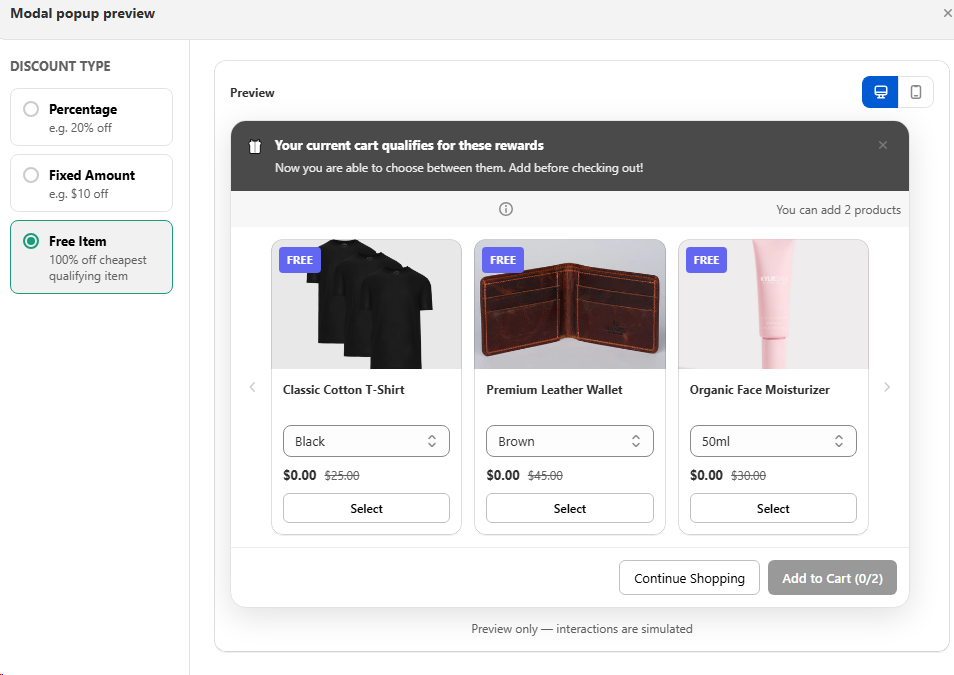The image size is (954, 675).
Task: Click the struck-through $45.00 price
Action: [x=545, y=475]
